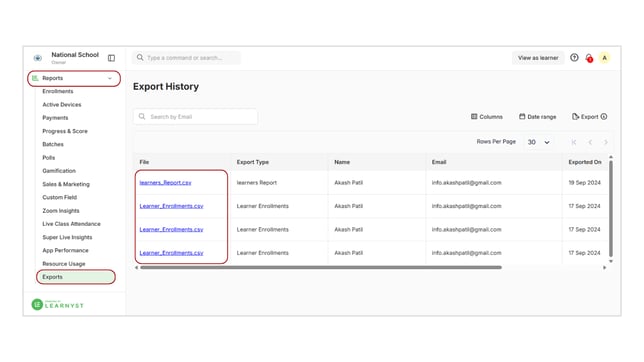
Task: Click View as learner button
Action: 538,58
